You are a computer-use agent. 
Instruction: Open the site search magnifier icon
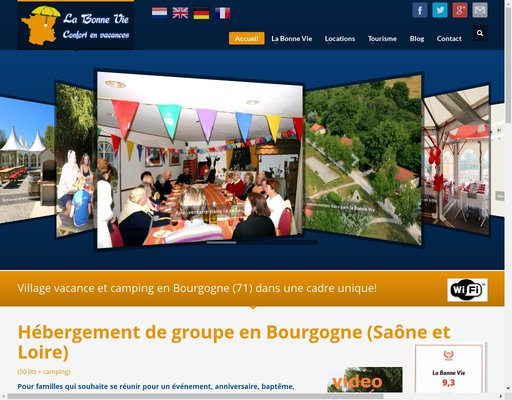pos(480,33)
